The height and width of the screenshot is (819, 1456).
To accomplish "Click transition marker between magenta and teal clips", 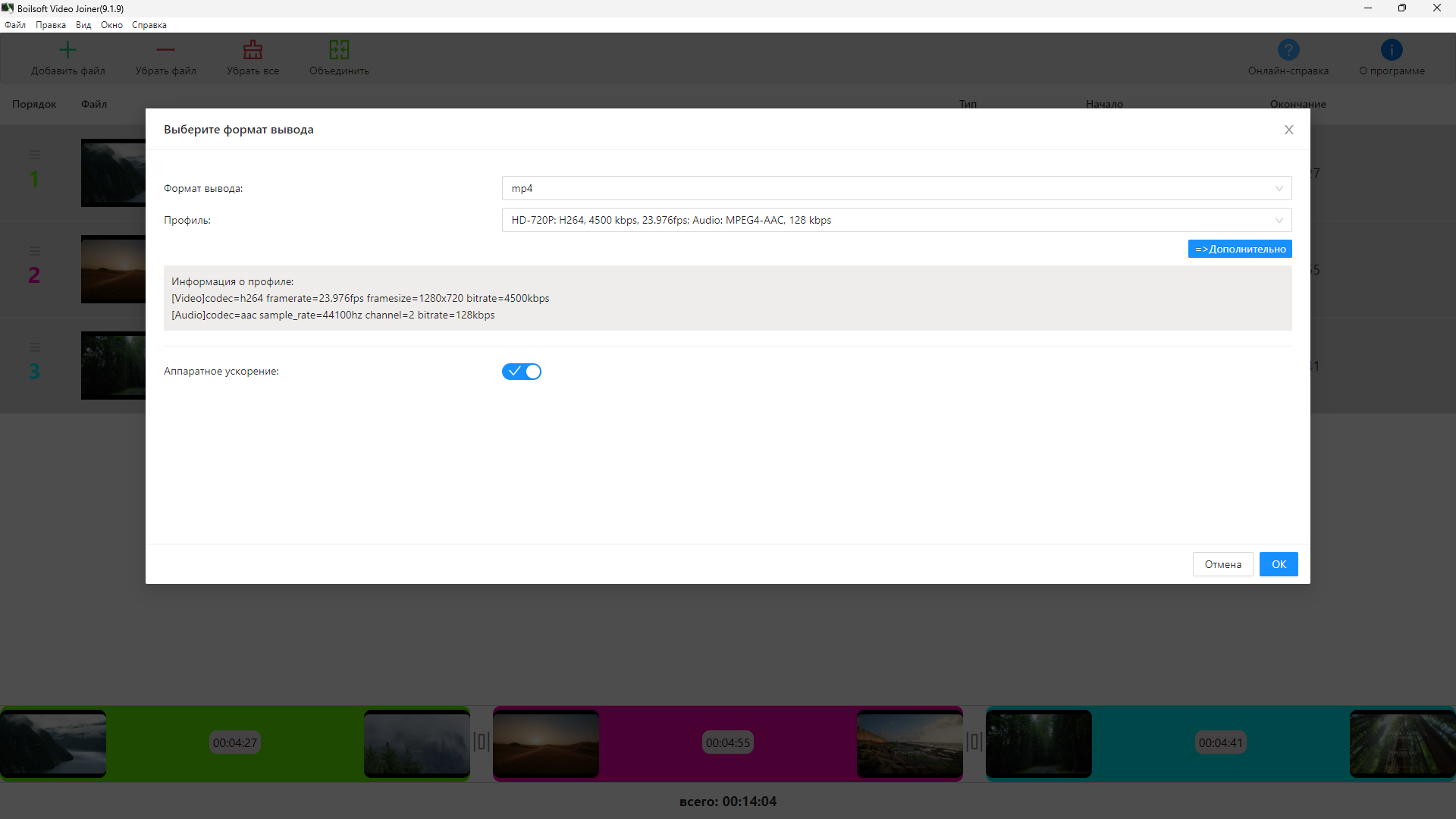I will [x=974, y=742].
